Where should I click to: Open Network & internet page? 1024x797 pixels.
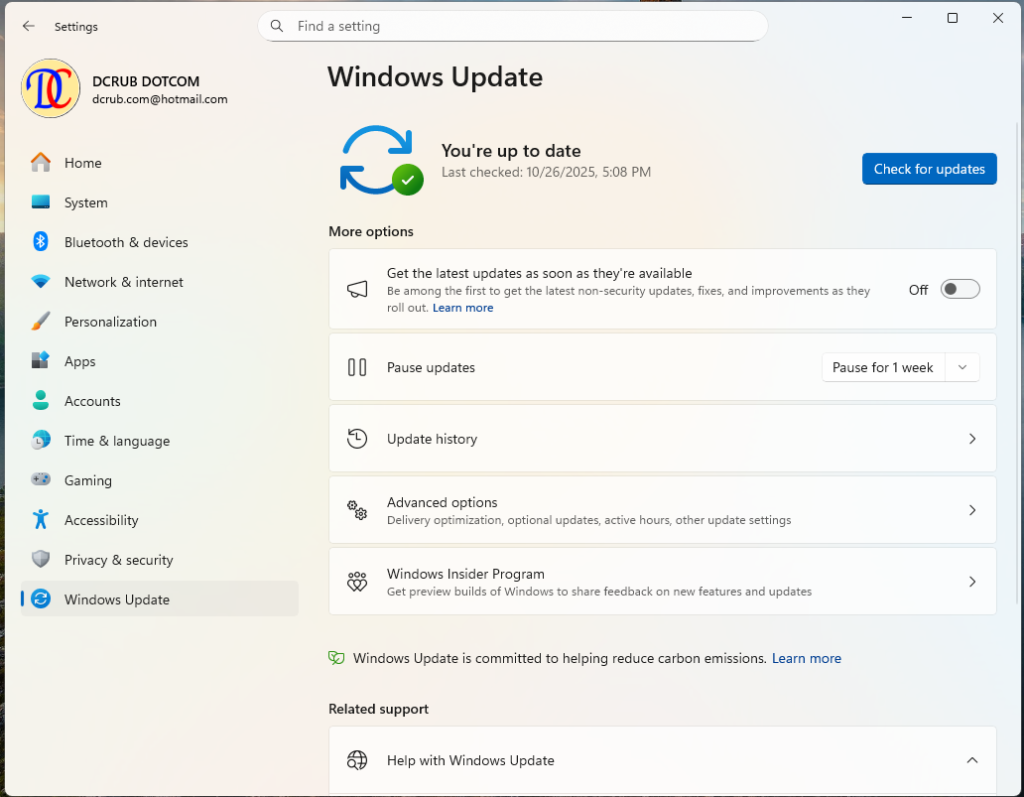click(159, 282)
